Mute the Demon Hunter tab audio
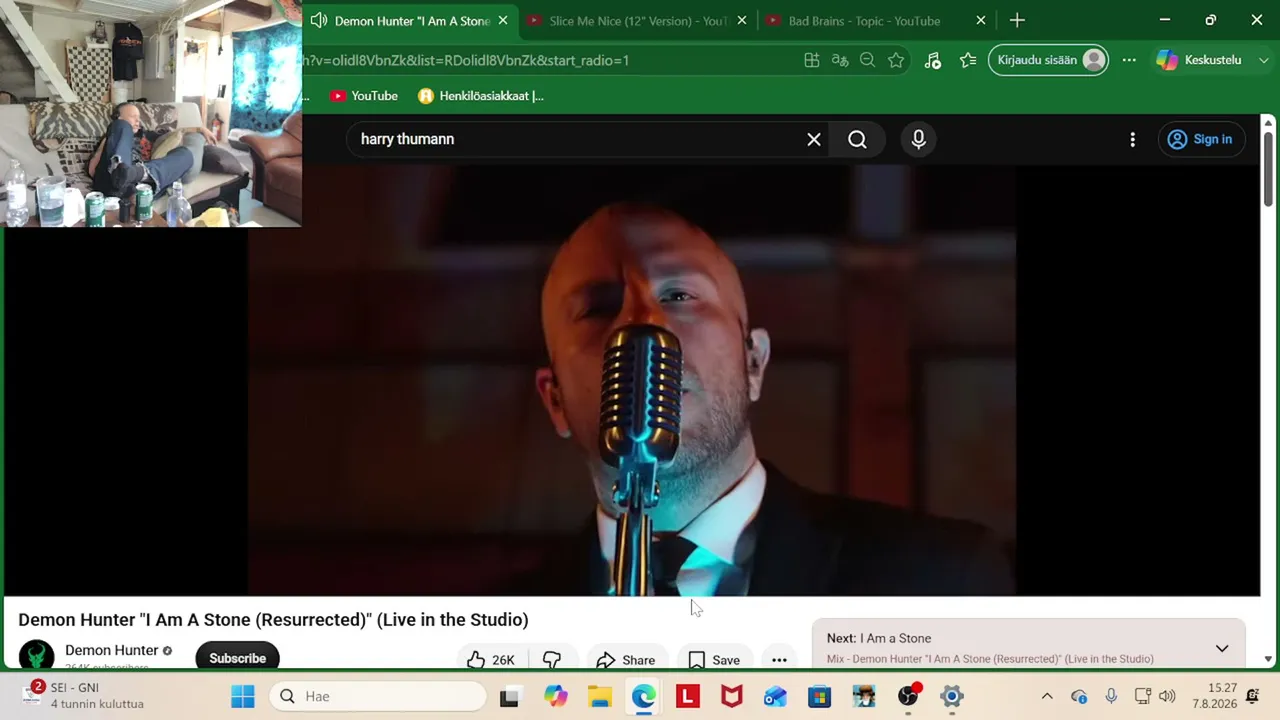This screenshot has height=720, width=1280. click(x=319, y=20)
